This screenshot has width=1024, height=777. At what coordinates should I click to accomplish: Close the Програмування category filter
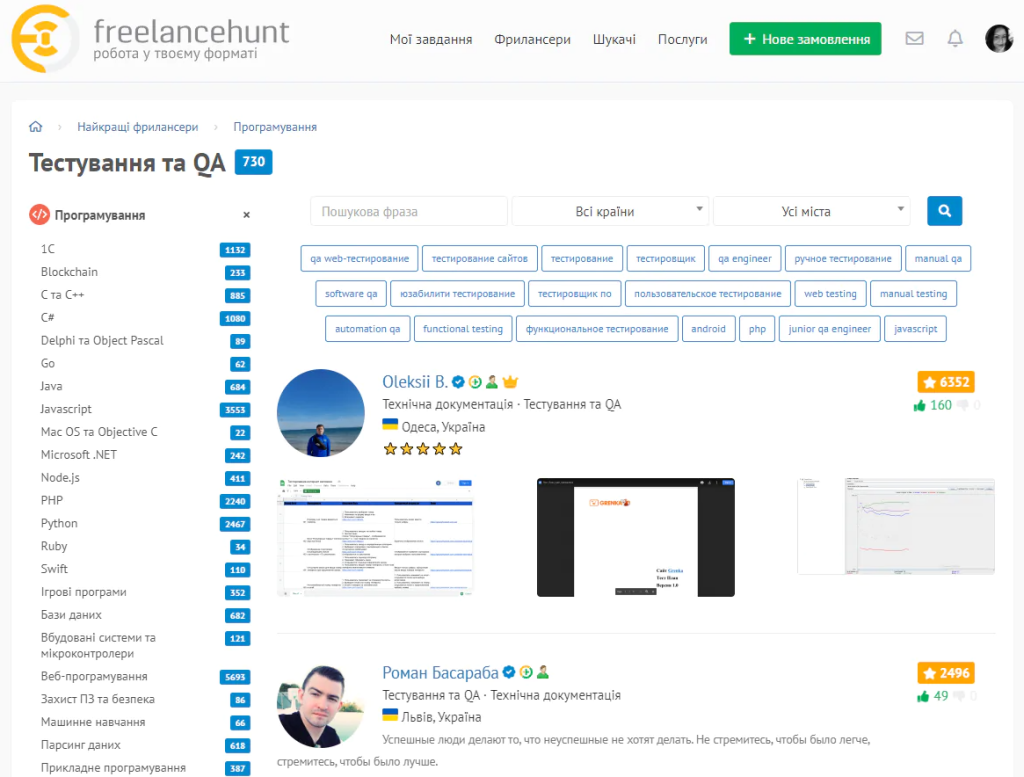coord(246,215)
